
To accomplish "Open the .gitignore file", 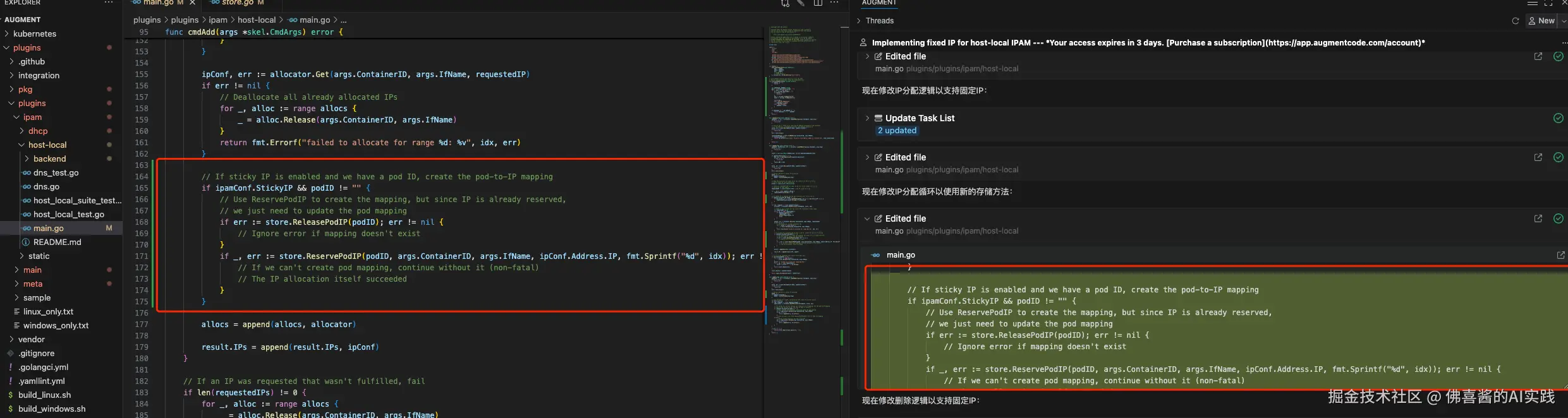I will point(61,353).
